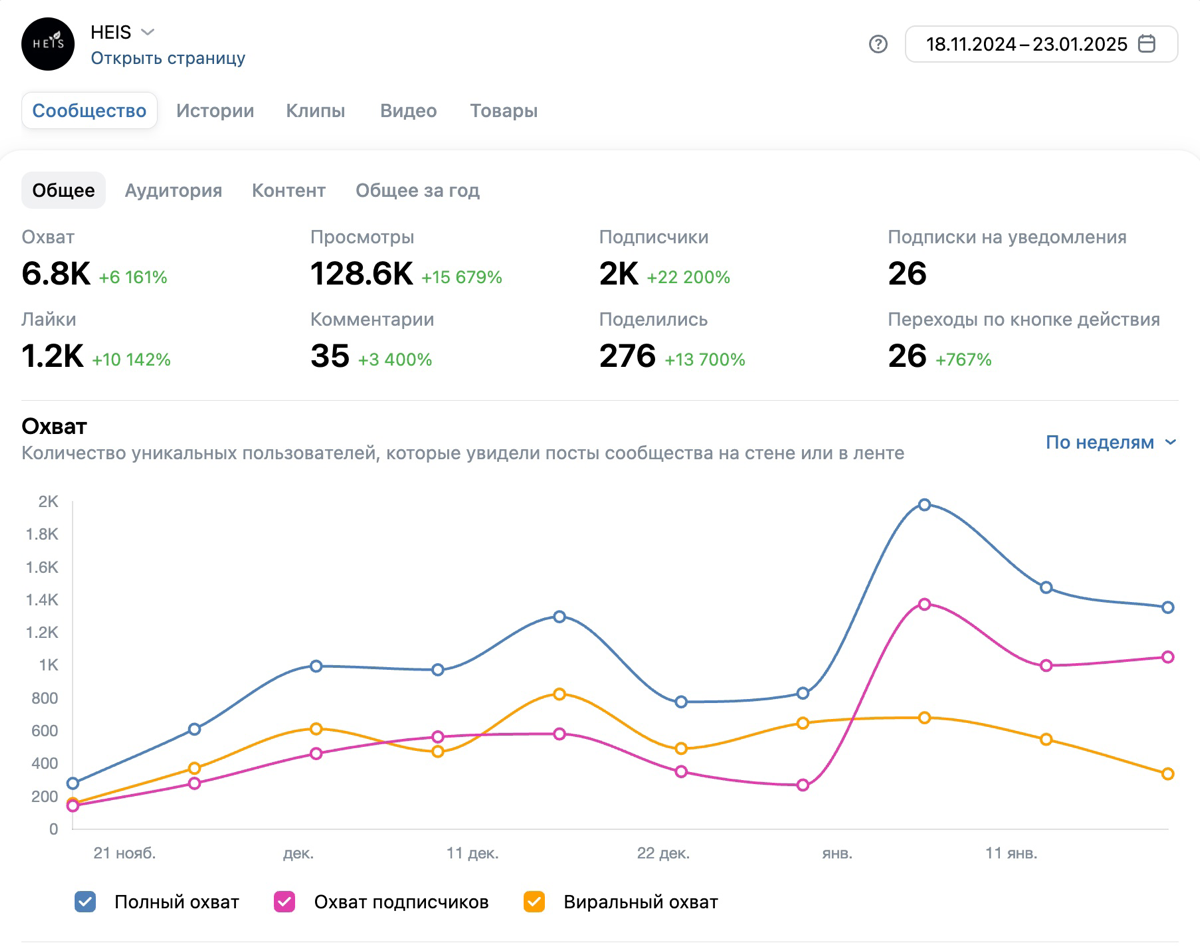Click the Комментарии metric value 35
The image size is (1200, 949).
330,356
